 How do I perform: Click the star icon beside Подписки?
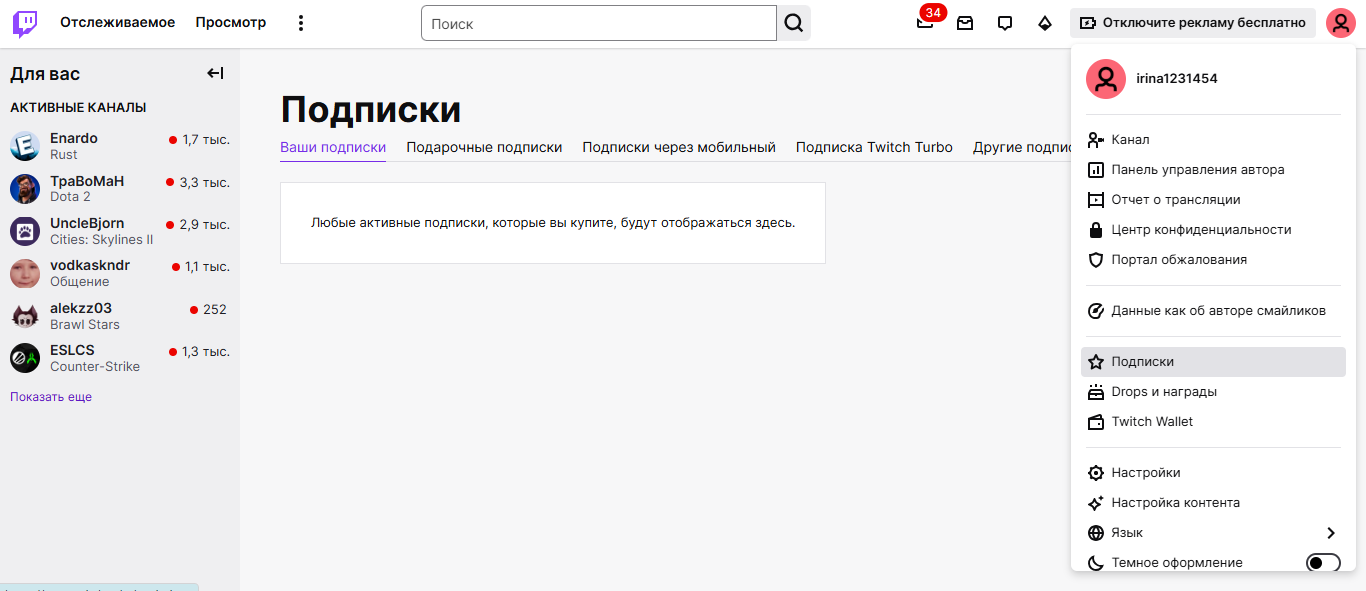pyautogui.click(x=1095, y=362)
